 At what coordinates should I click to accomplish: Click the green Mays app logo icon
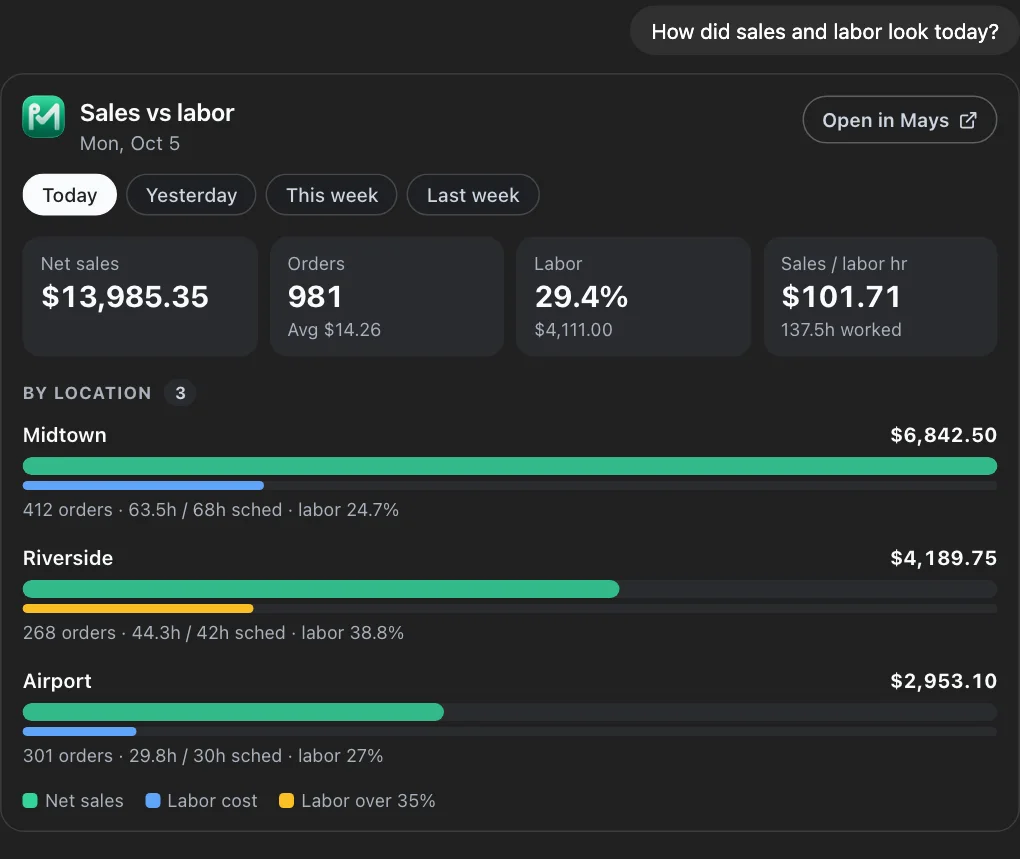(44, 117)
